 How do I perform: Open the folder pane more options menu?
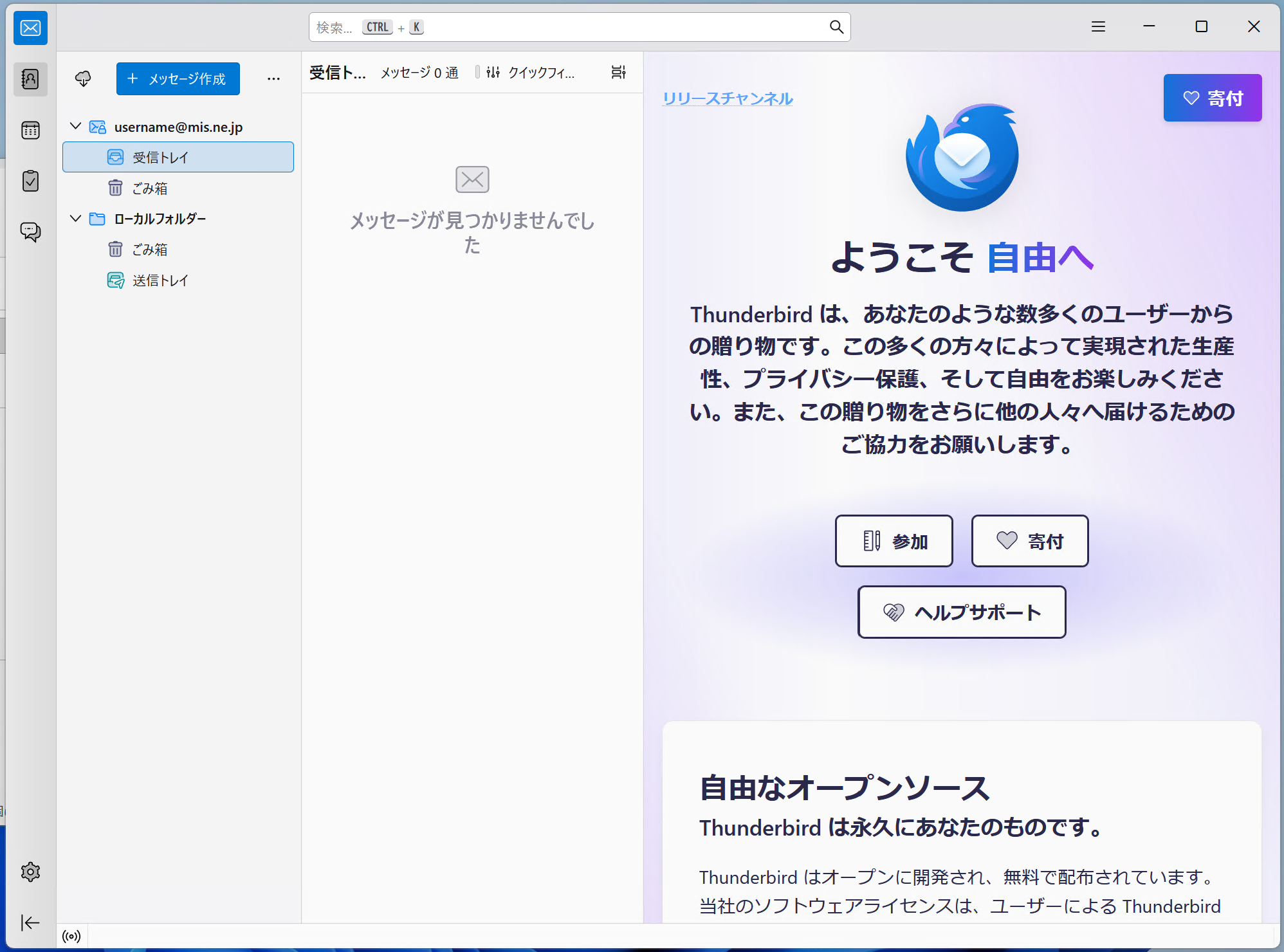[x=273, y=78]
